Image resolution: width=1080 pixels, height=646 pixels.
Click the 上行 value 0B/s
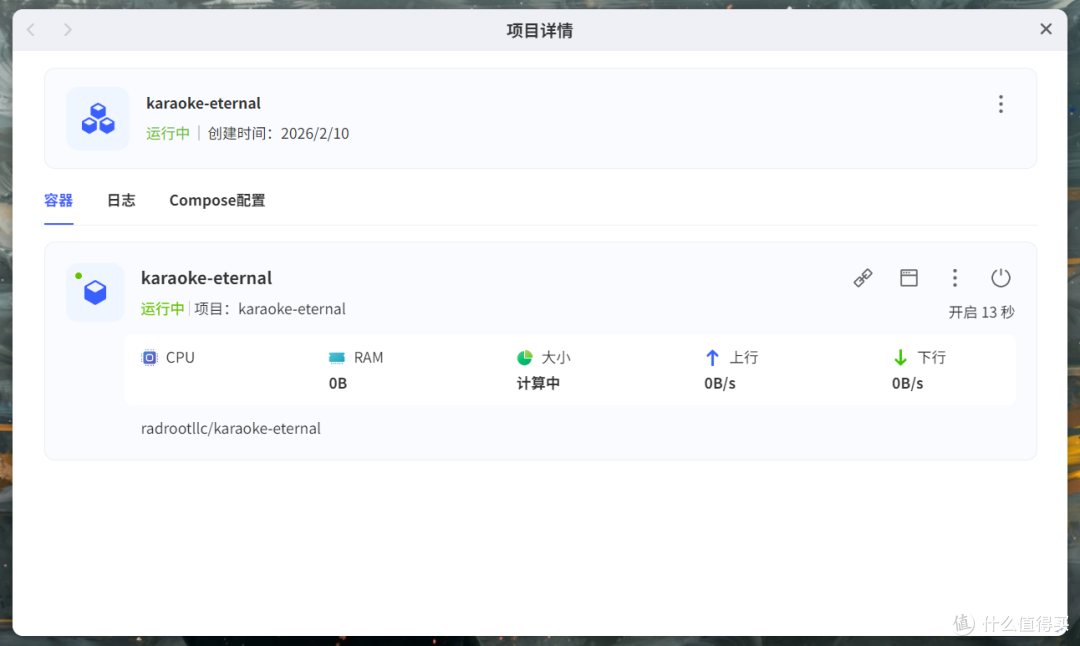coord(720,384)
